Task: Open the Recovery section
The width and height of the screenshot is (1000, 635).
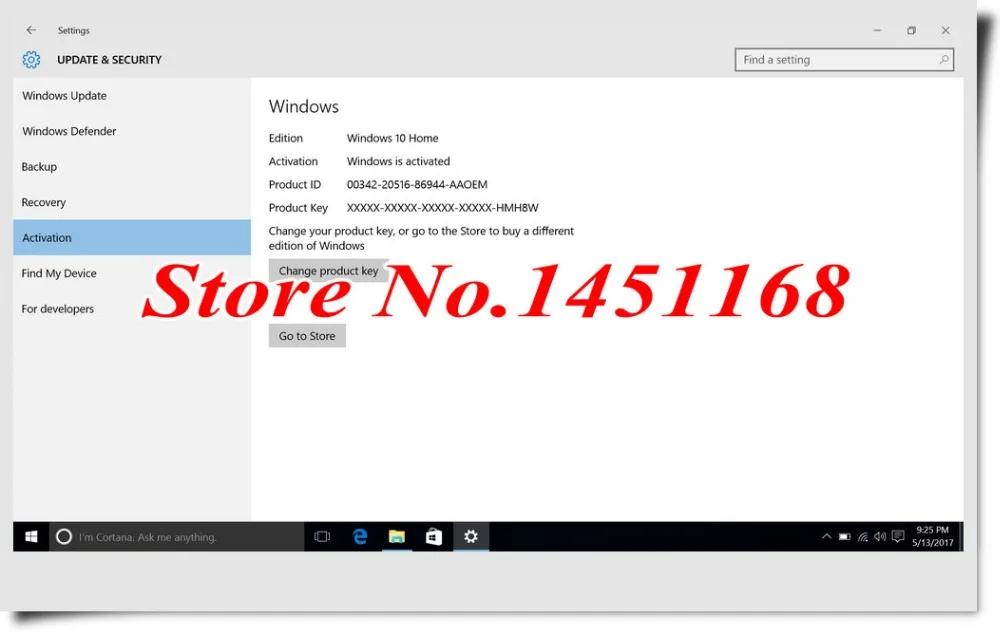Action: coord(132,202)
